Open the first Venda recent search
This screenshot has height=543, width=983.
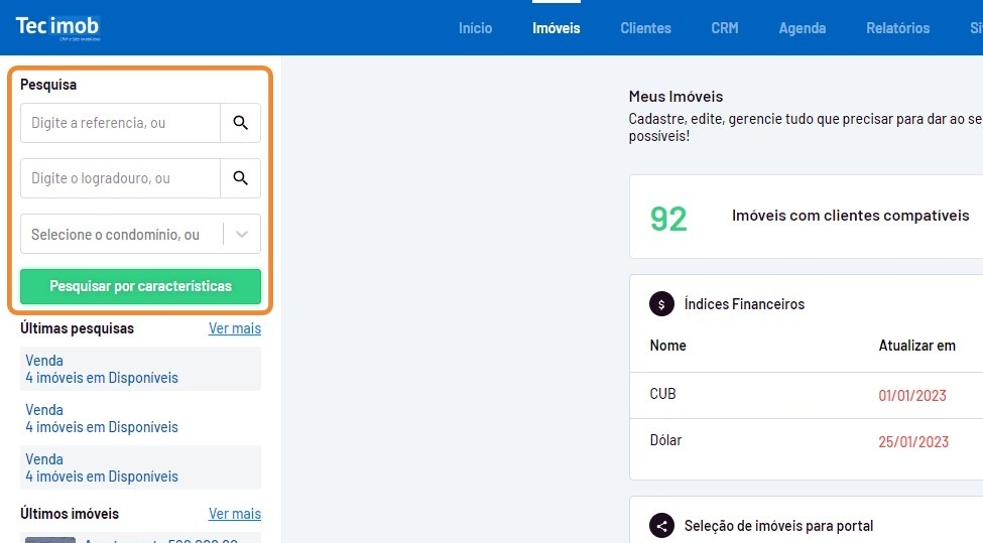[x=101, y=369]
